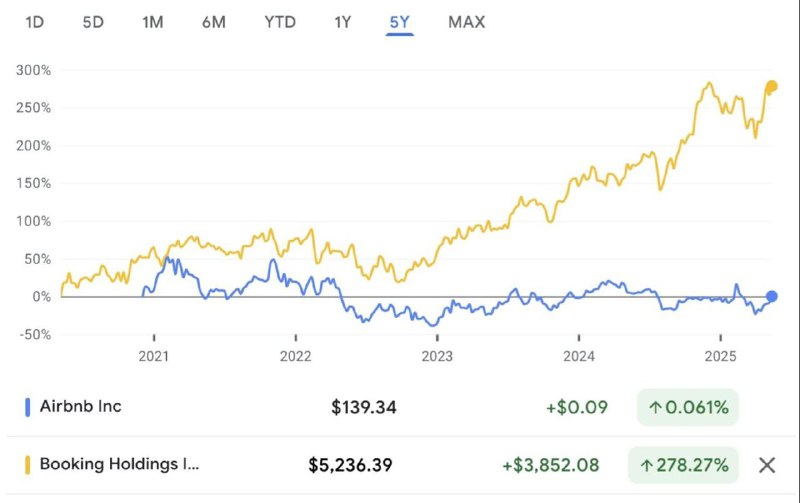Show the MAX time range
Screen dimensions: 800x503
[x=467, y=22]
